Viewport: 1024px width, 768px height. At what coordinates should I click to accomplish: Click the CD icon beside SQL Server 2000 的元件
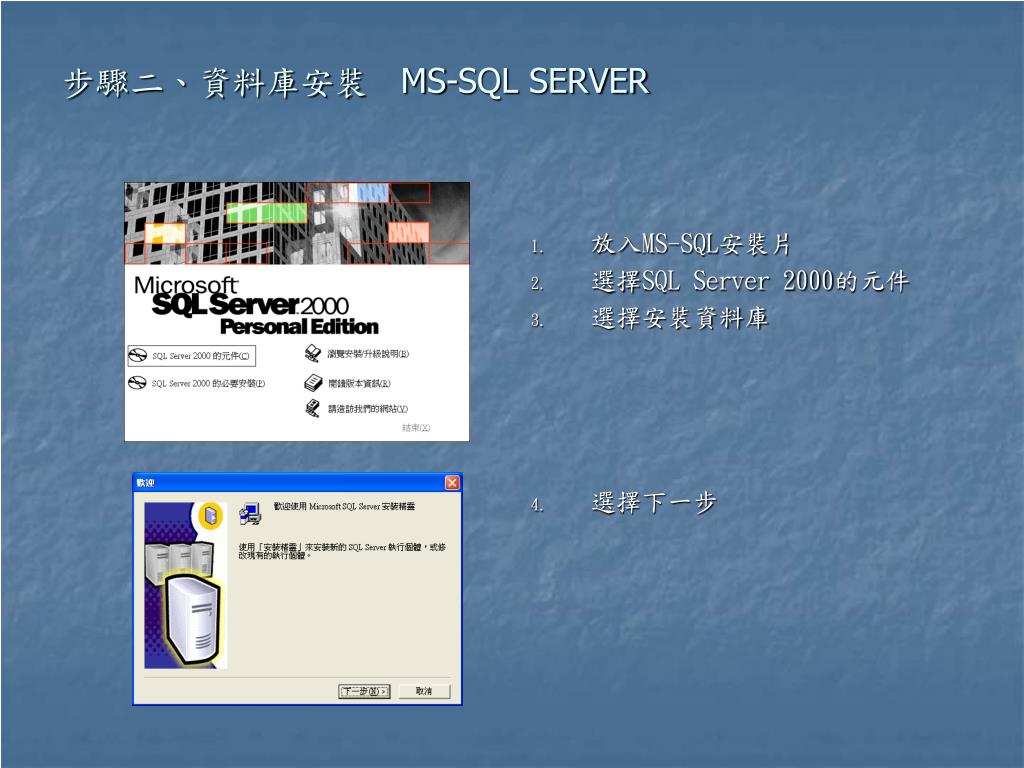point(137,356)
